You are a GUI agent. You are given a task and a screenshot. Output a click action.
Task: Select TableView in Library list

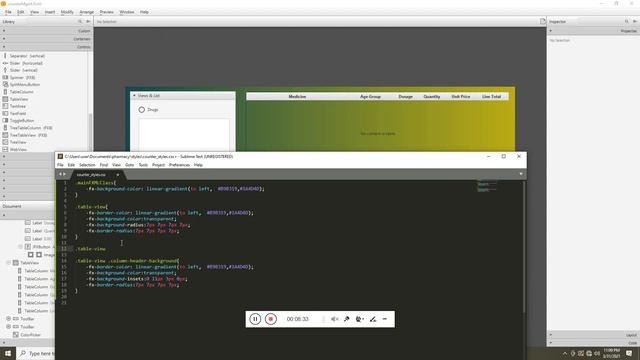[19, 99]
